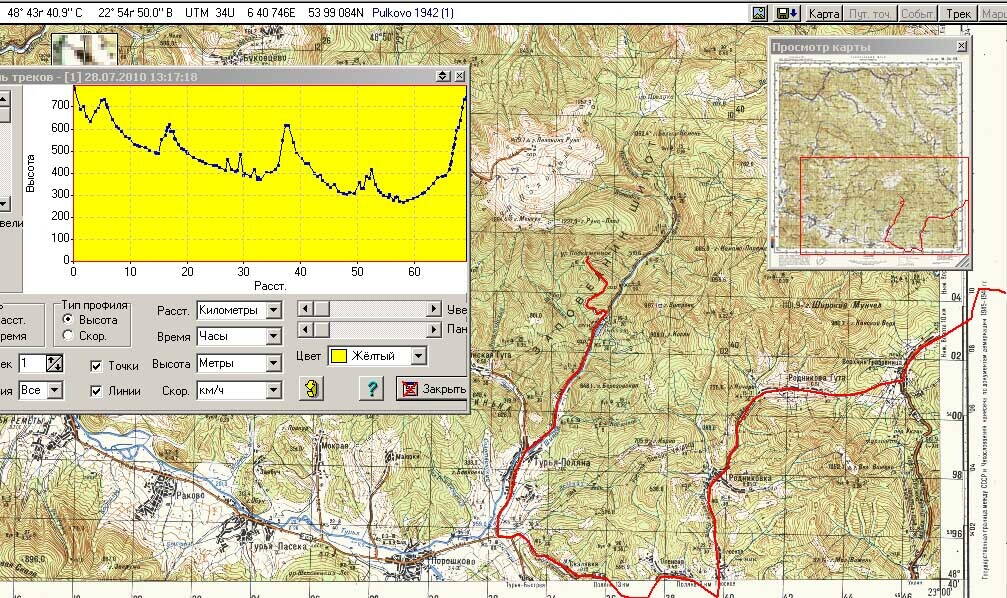Open the Карта toolbar menu
Screen dimensions: 1007x598
823,13
